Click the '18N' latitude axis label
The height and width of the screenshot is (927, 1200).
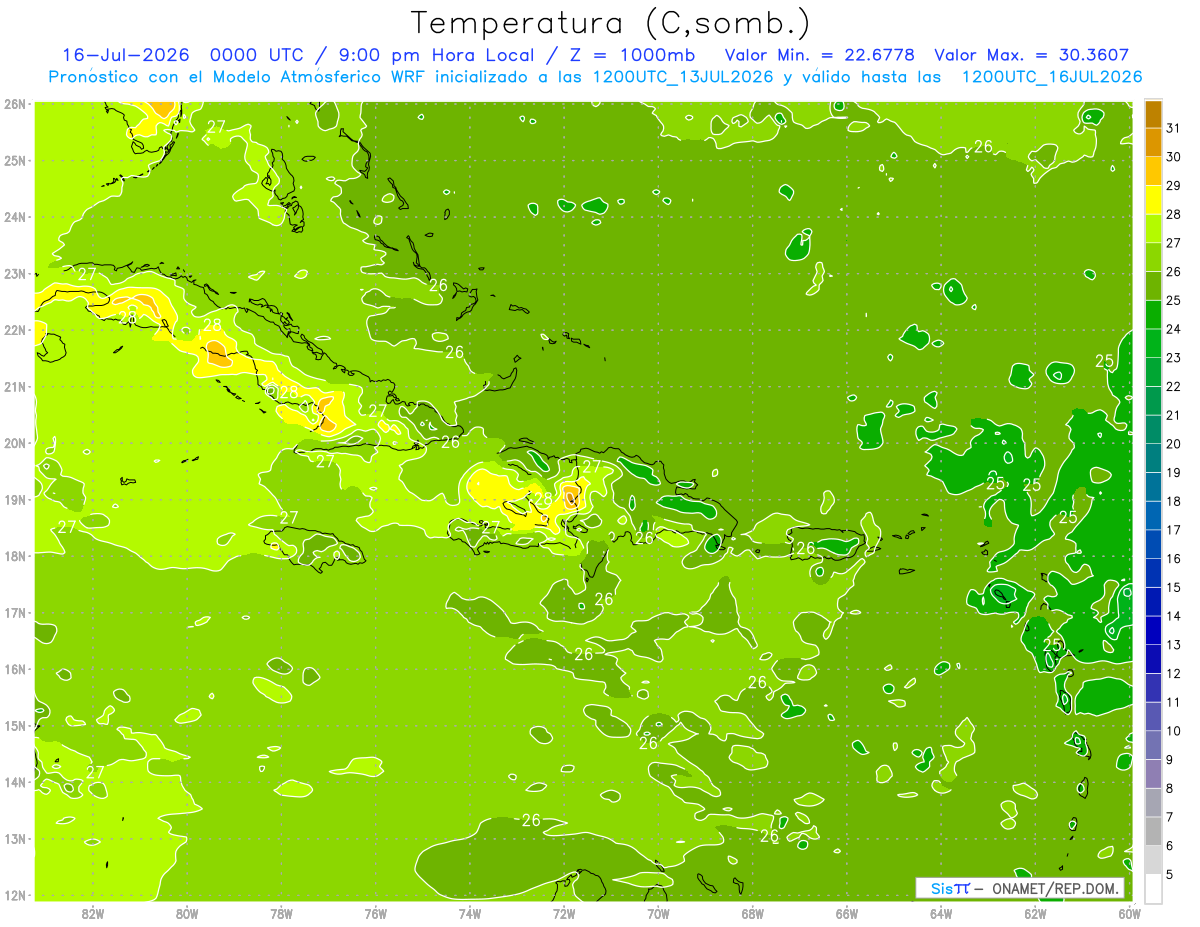click(x=15, y=556)
